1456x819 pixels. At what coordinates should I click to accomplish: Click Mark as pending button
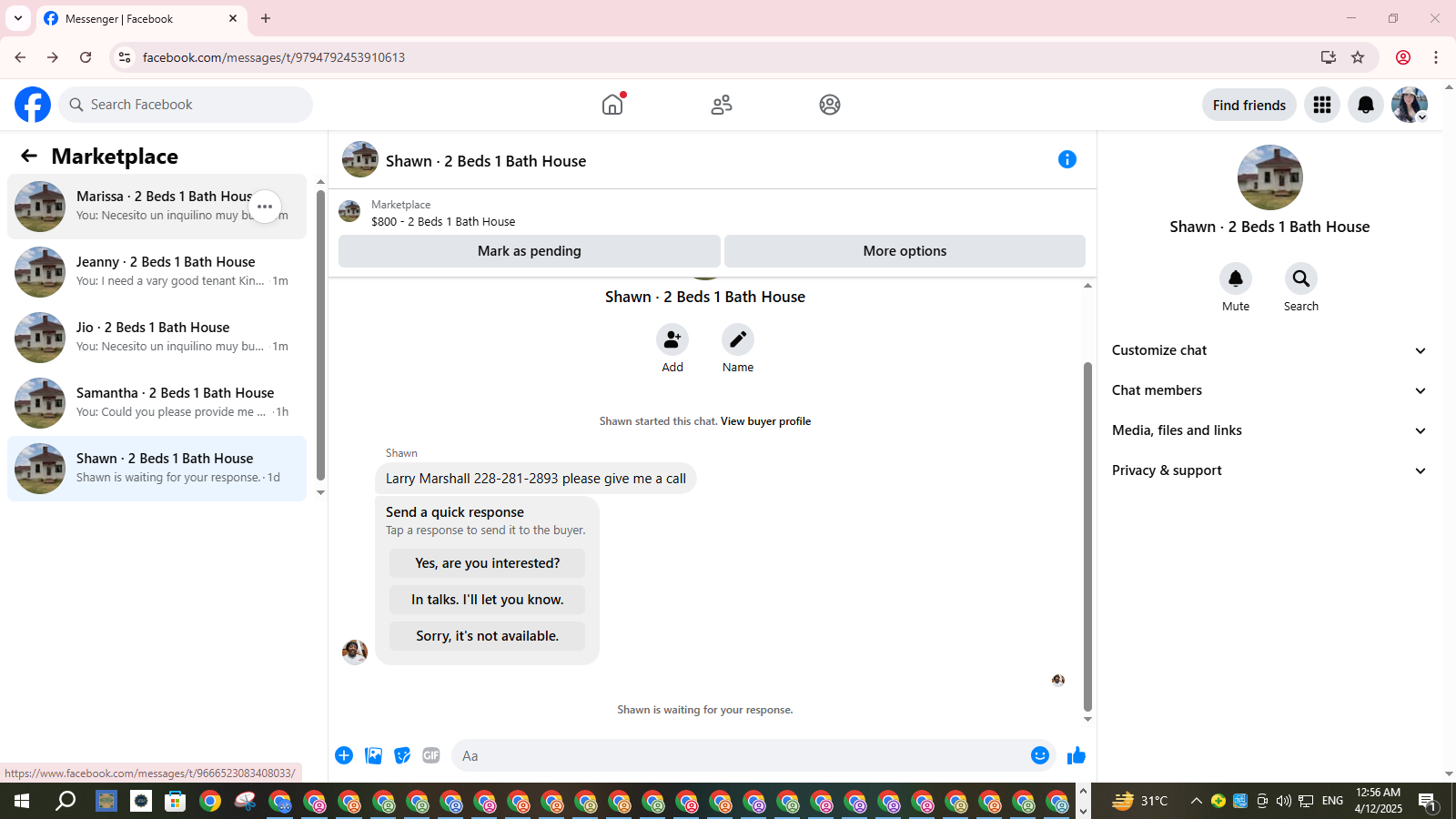[x=530, y=251]
